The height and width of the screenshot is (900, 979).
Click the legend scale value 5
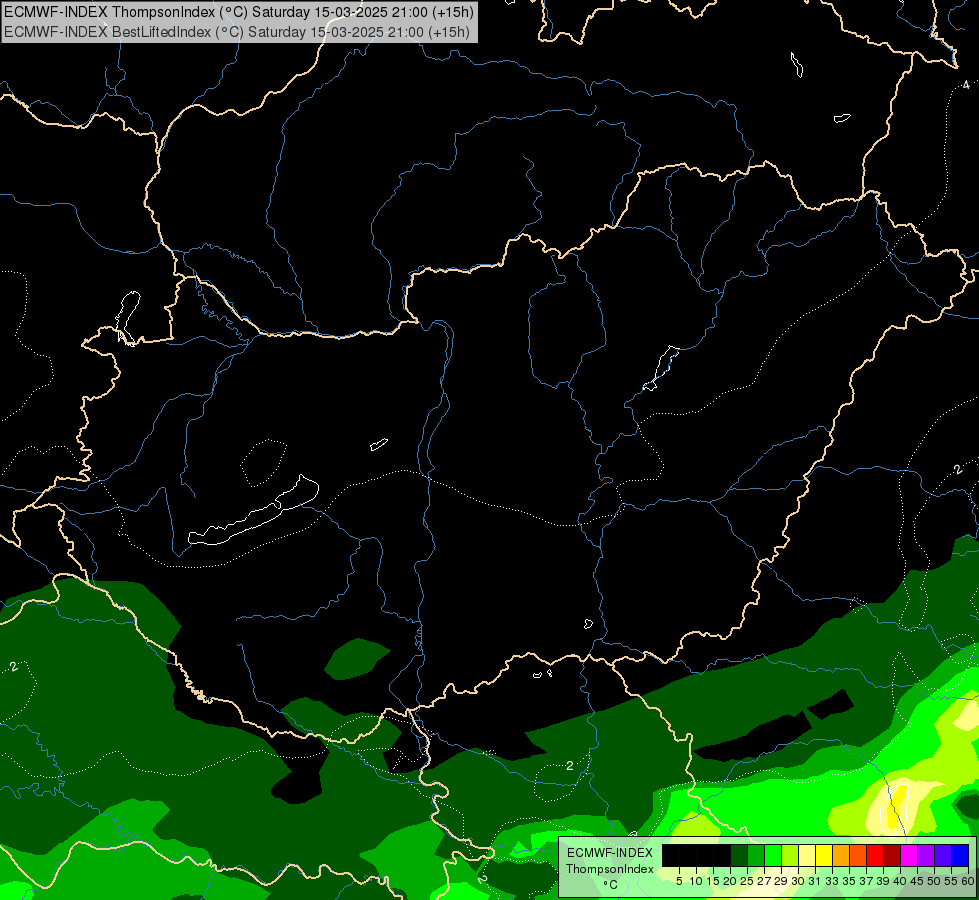(x=679, y=881)
